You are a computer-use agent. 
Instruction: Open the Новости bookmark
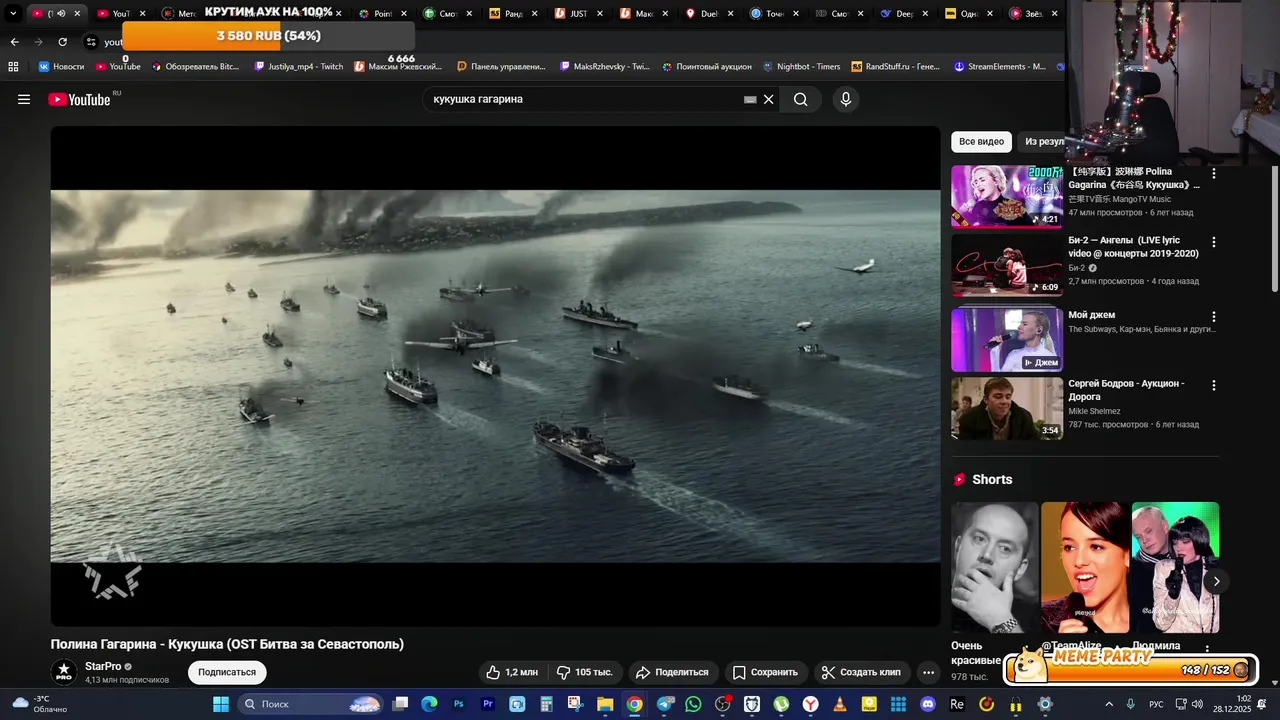coord(61,67)
